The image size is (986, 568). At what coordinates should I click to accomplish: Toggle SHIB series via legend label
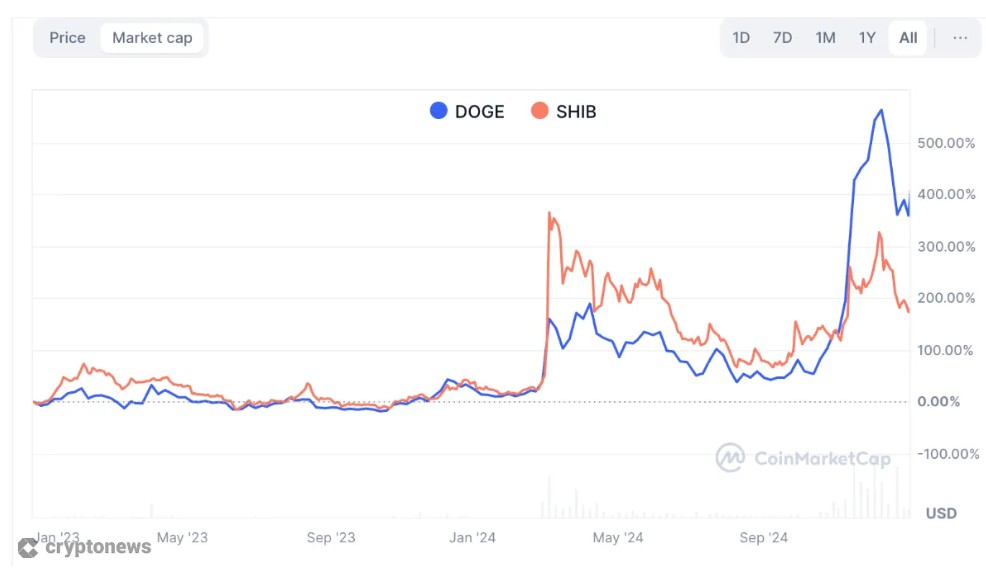click(x=576, y=112)
